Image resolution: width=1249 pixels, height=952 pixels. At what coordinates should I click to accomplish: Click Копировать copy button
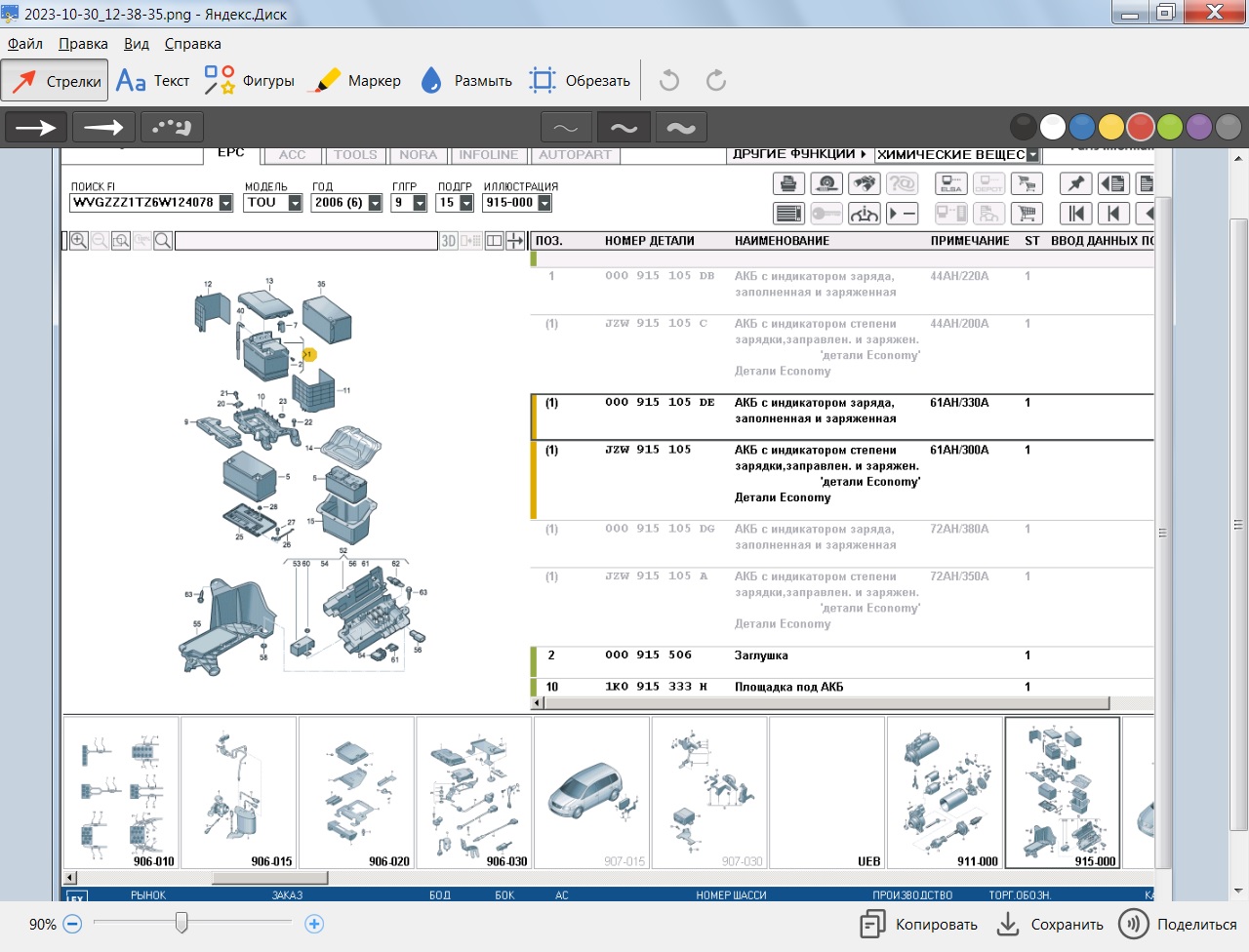pyautogui.click(x=918, y=925)
